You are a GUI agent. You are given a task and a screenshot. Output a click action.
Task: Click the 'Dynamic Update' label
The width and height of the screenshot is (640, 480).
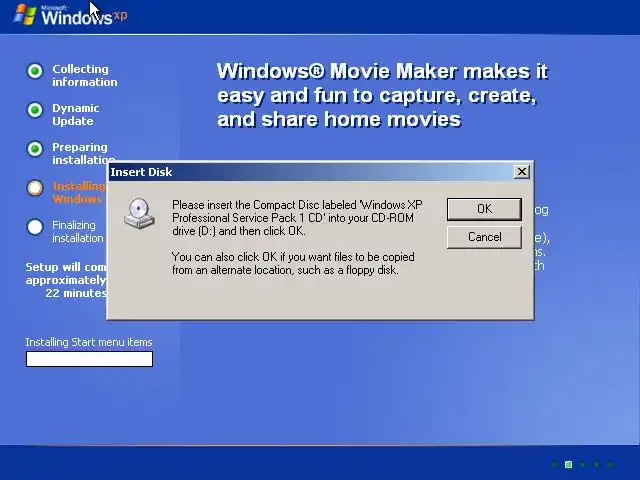76,114
